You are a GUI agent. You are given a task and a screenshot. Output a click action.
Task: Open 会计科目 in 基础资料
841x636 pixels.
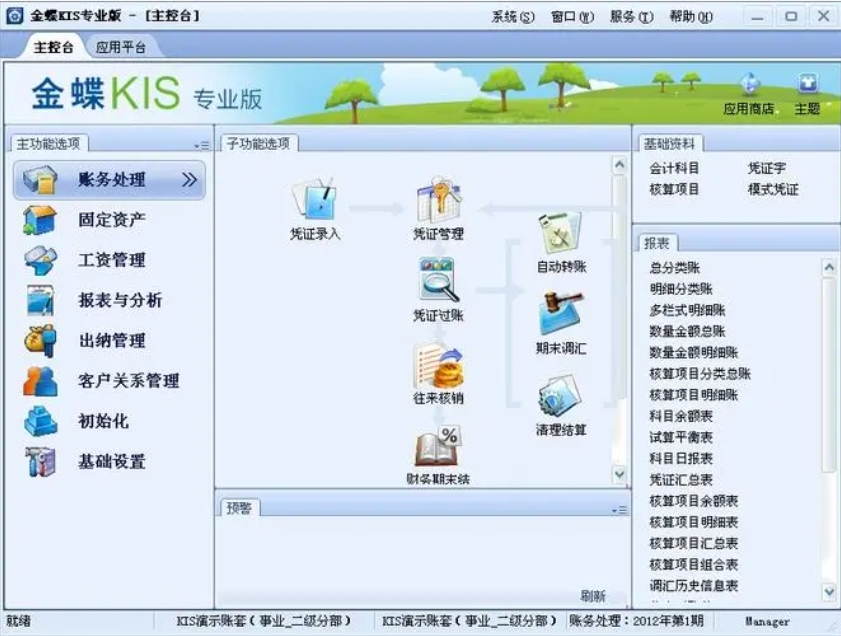(674, 168)
